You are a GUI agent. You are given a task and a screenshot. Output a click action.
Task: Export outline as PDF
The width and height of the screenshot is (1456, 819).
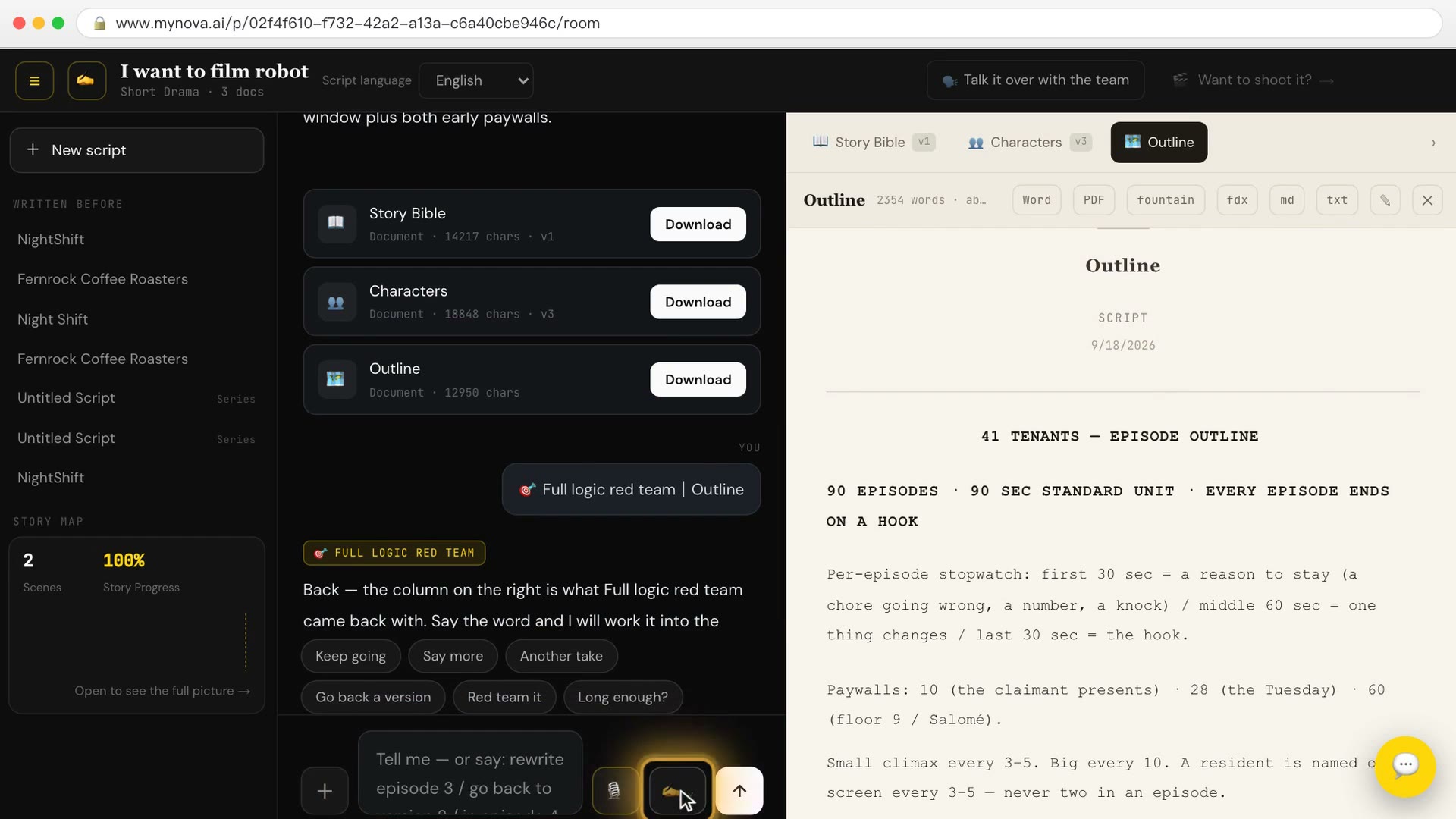1094,200
